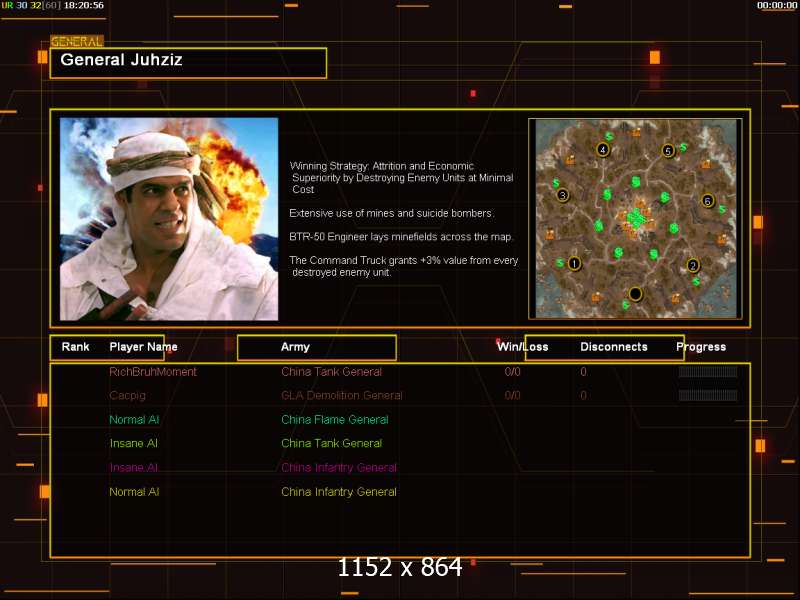Viewport: 800px width, 600px height.
Task: Click start position 1 marker on minimap
Action: coord(574,264)
